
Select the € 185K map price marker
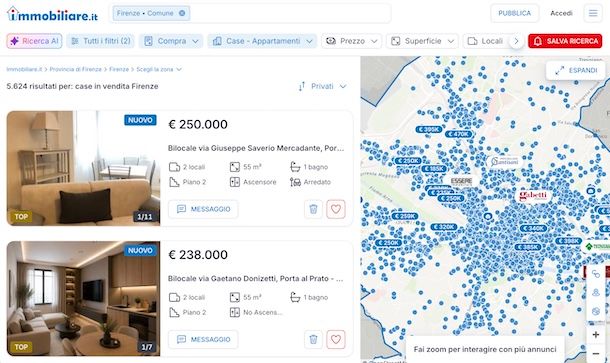tap(434, 168)
